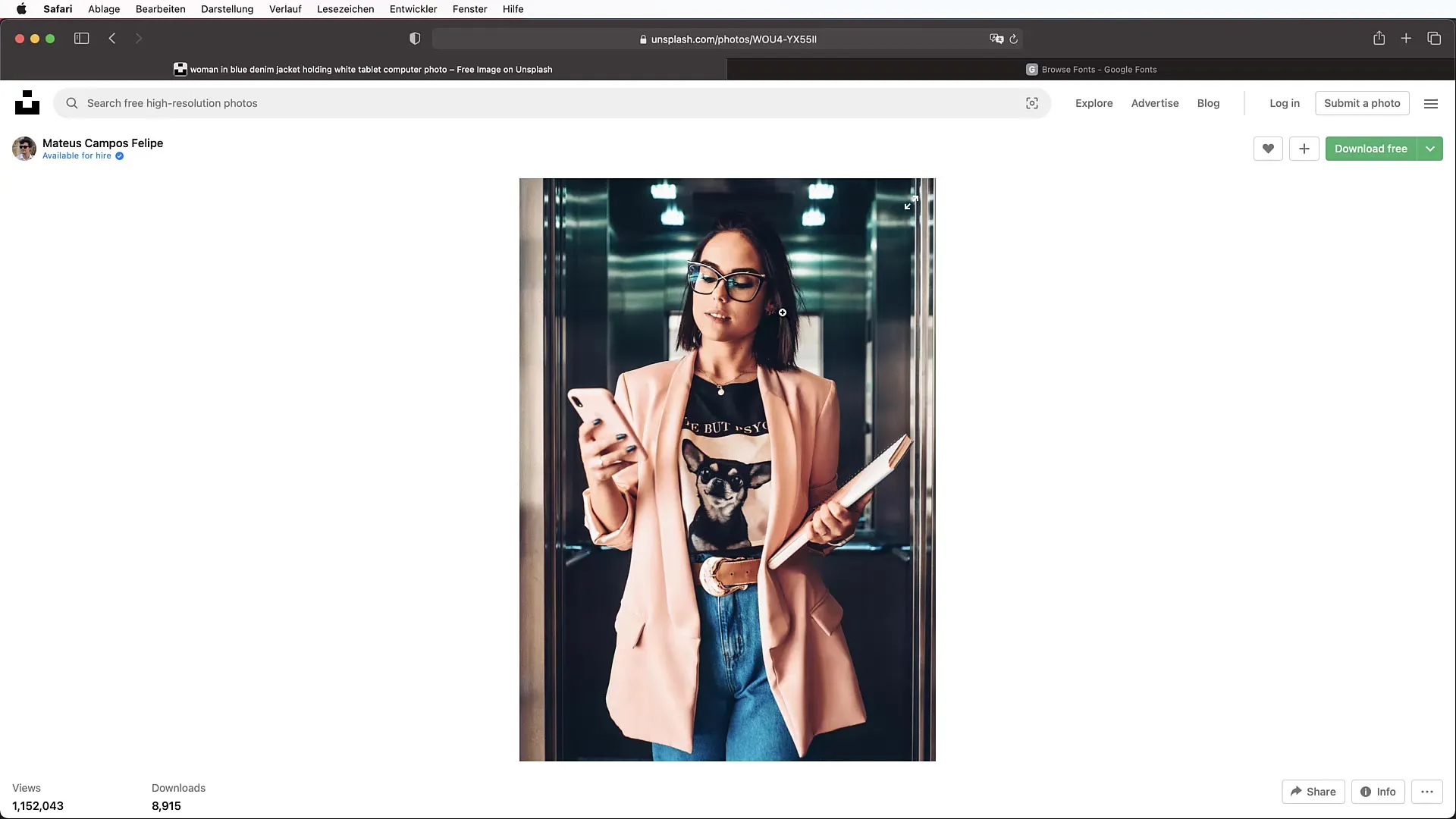Click the expand fullscreen arrows on the photo
1456x819 pixels.
click(x=911, y=202)
